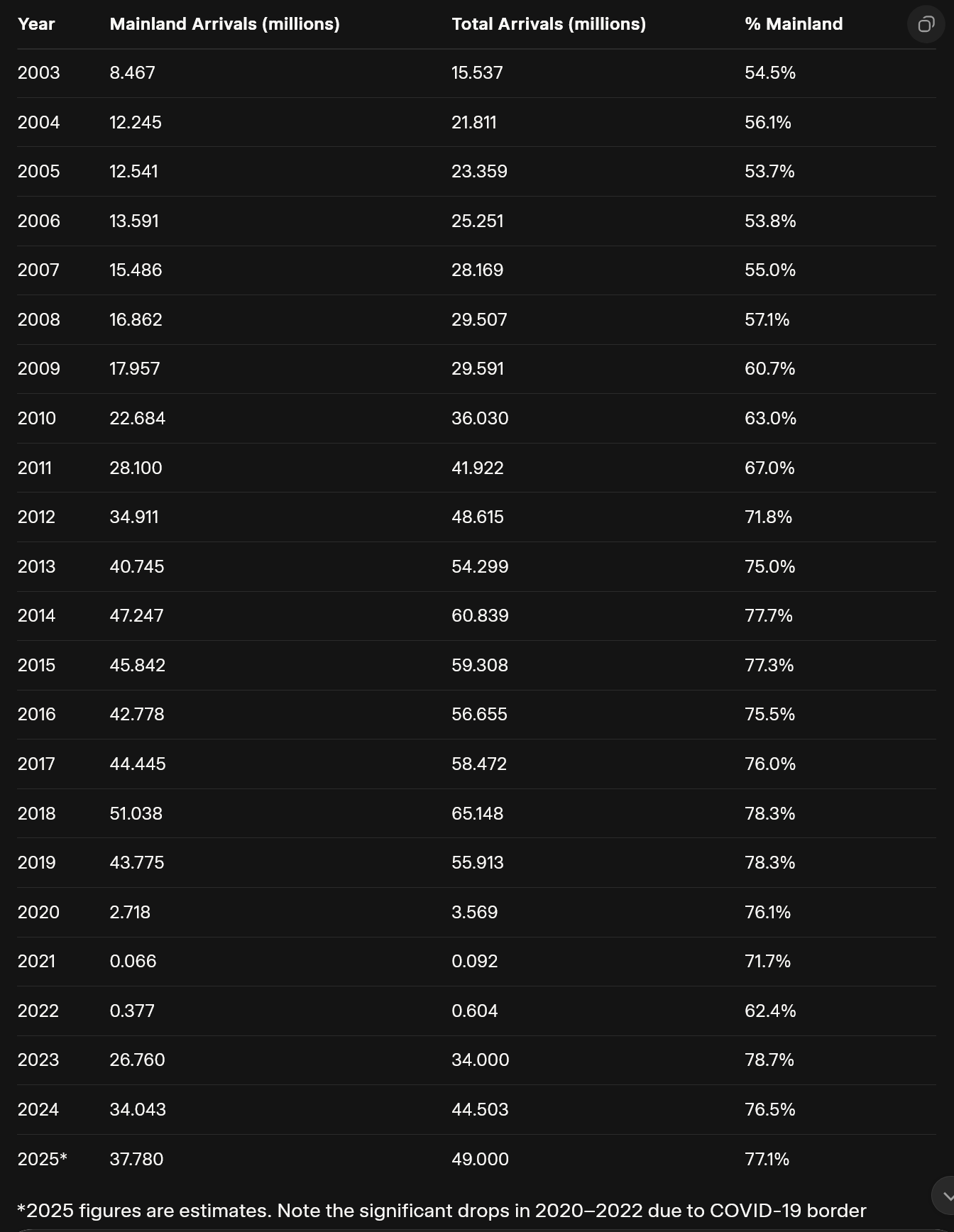Select the Year column header
Viewport: 954px width, 1232px height.
36,24
